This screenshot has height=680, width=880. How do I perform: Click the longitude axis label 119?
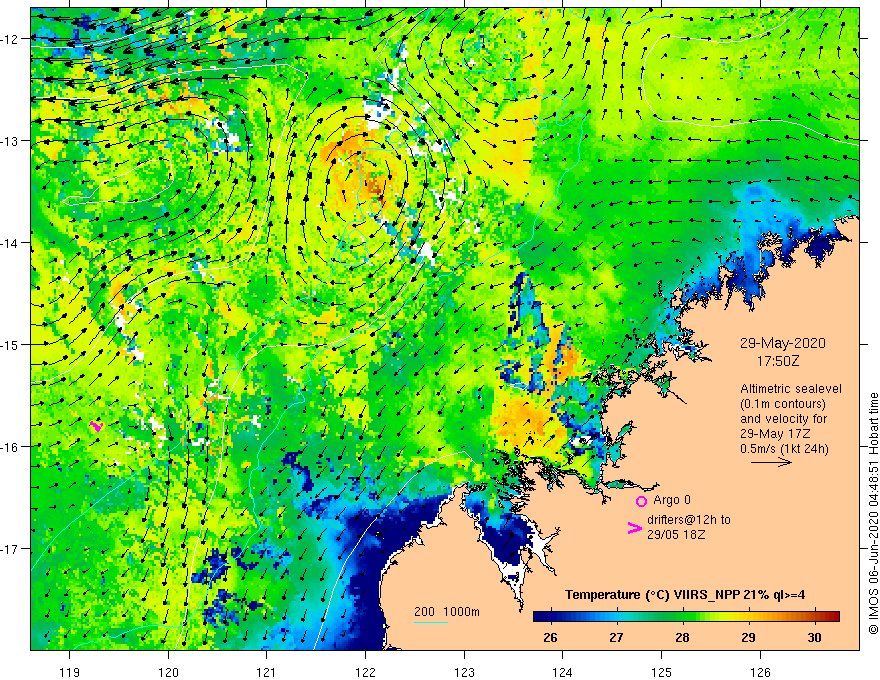click(x=70, y=672)
